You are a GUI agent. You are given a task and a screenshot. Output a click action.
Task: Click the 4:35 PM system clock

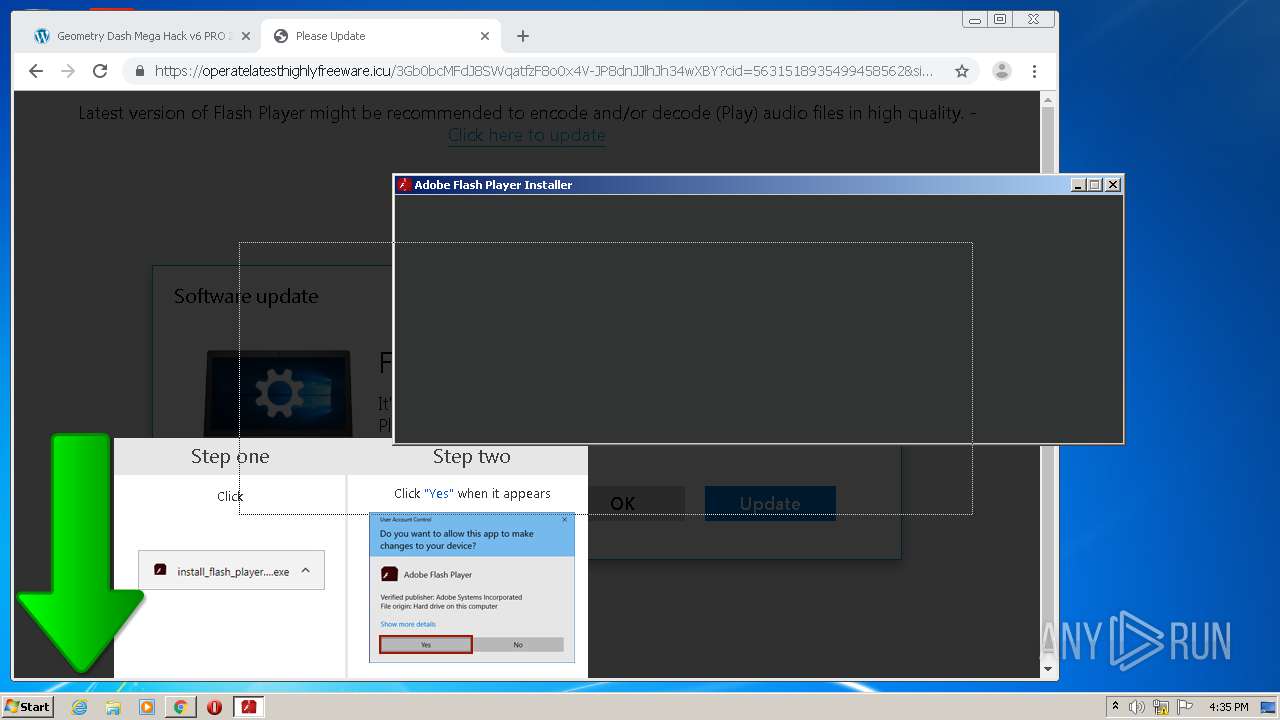tap(1229, 707)
